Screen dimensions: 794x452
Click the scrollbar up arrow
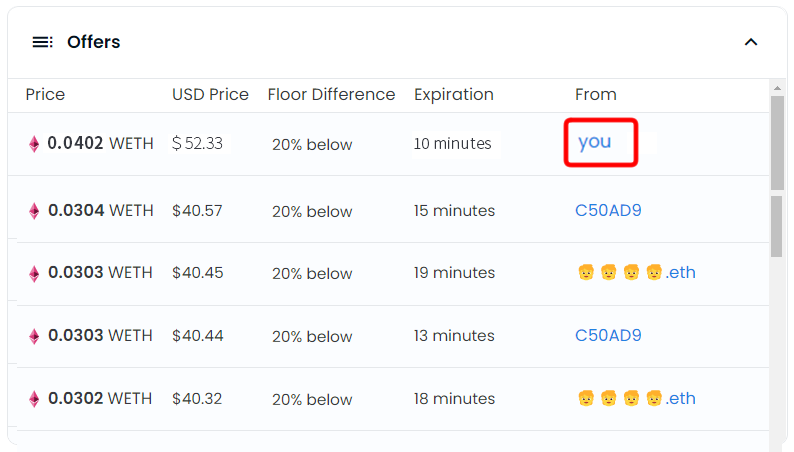[x=777, y=88]
